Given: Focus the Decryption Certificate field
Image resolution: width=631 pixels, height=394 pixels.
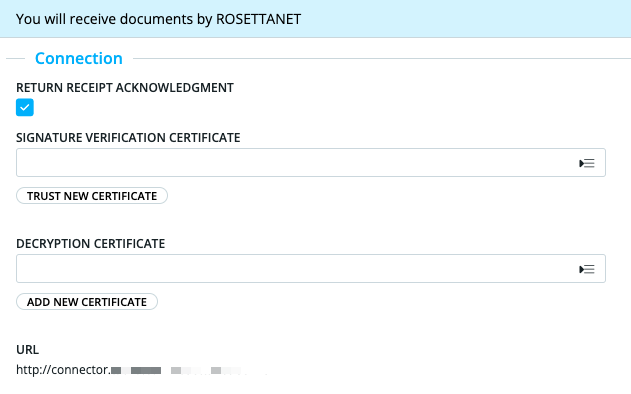Looking at the screenshot, I should coord(311,268).
